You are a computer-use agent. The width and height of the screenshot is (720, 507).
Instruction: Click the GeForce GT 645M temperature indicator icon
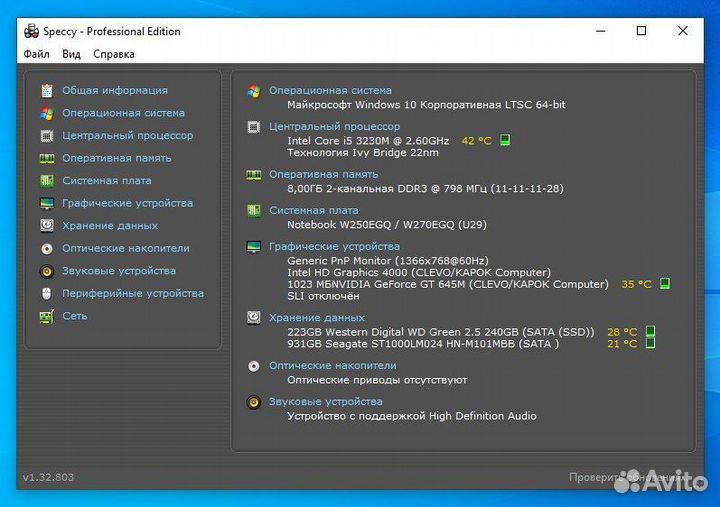(664, 283)
